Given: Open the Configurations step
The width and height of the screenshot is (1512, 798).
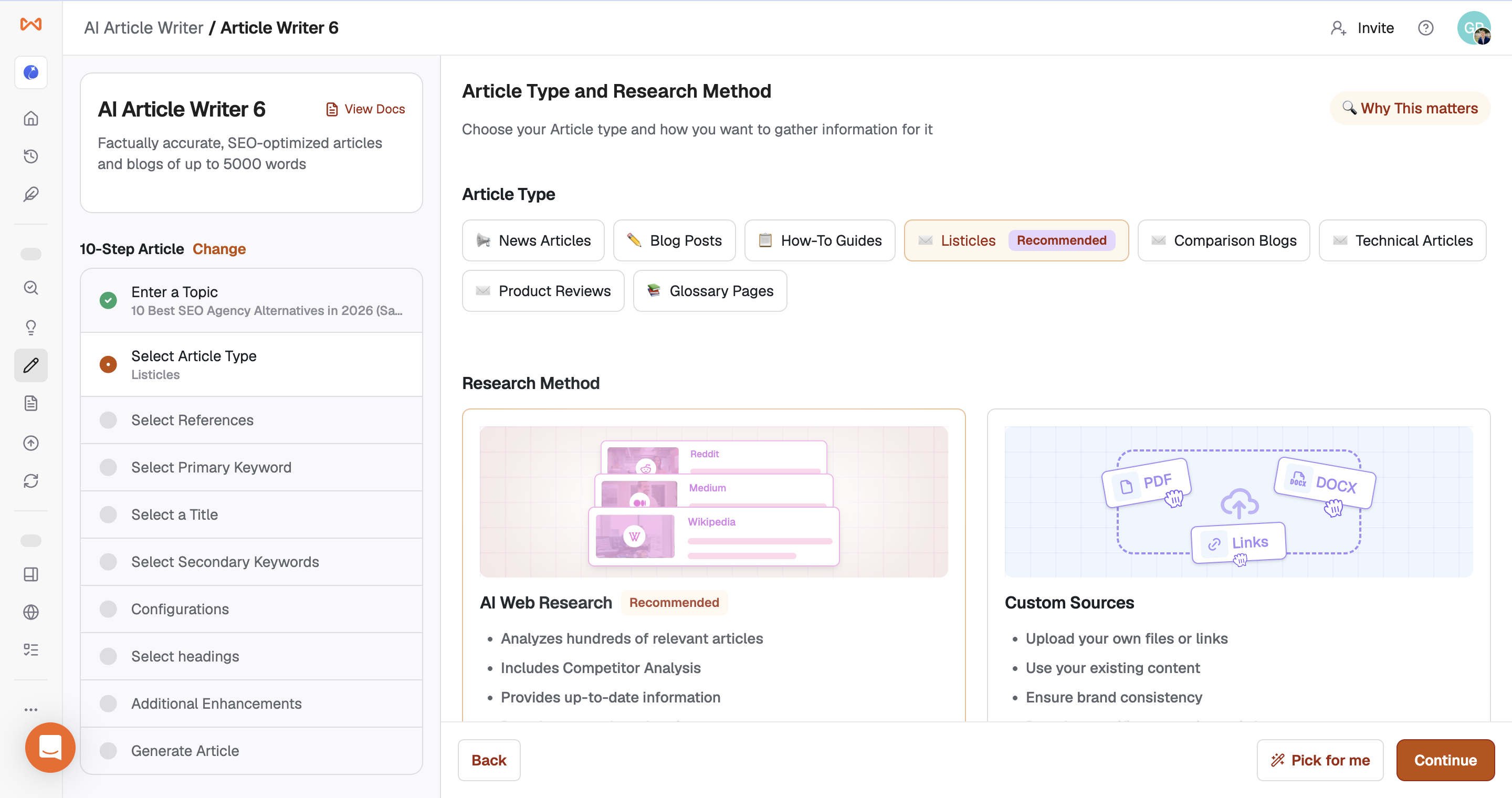Looking at the screenshot, I should point(251,609).
